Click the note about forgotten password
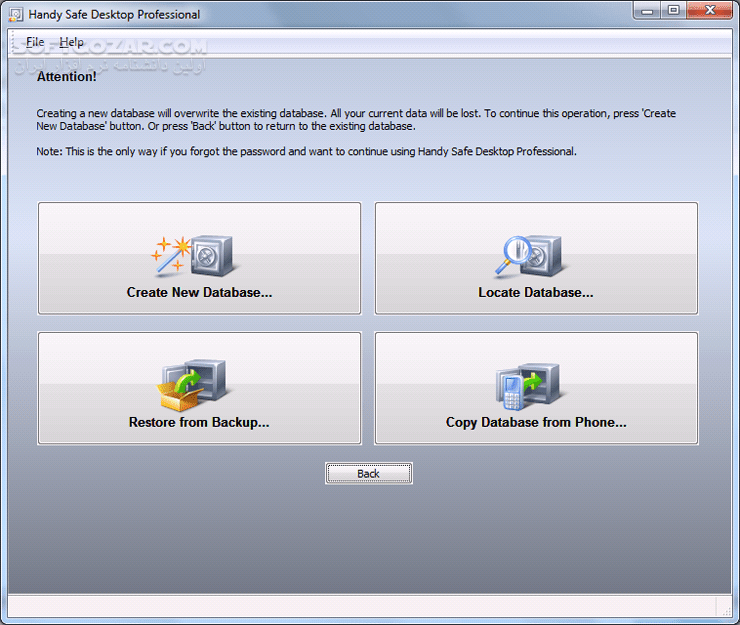 (306, 152)
